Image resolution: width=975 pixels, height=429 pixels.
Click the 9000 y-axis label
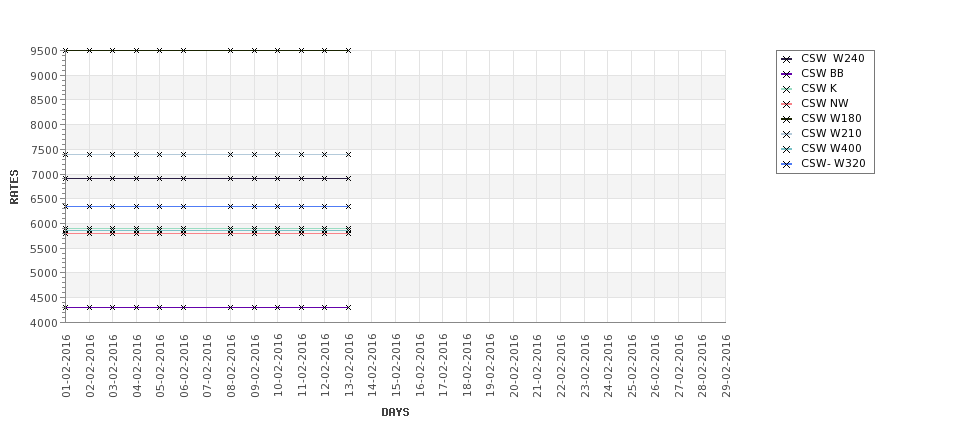click(x=44, y=76)
